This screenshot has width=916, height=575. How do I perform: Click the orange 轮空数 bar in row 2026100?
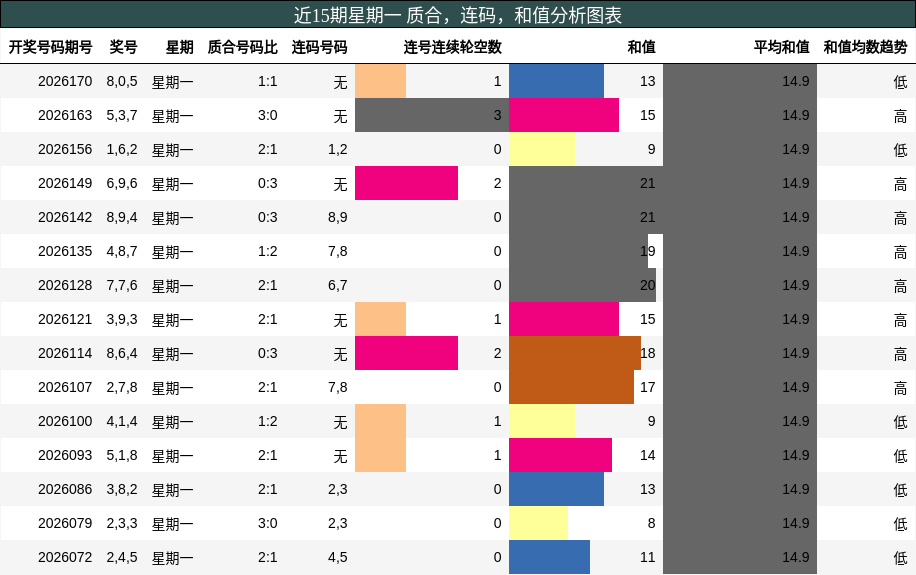click(380, 421)
